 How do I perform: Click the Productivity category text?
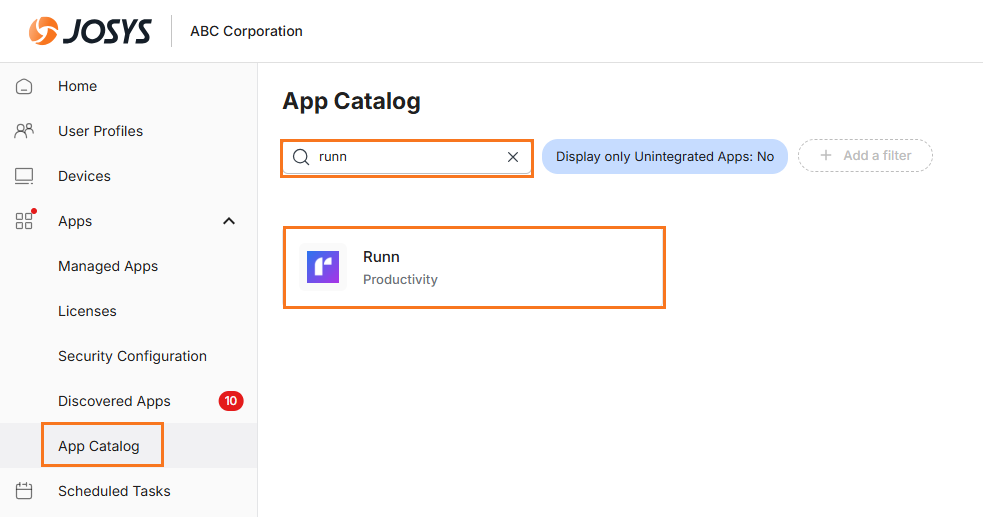click(400, 279)
